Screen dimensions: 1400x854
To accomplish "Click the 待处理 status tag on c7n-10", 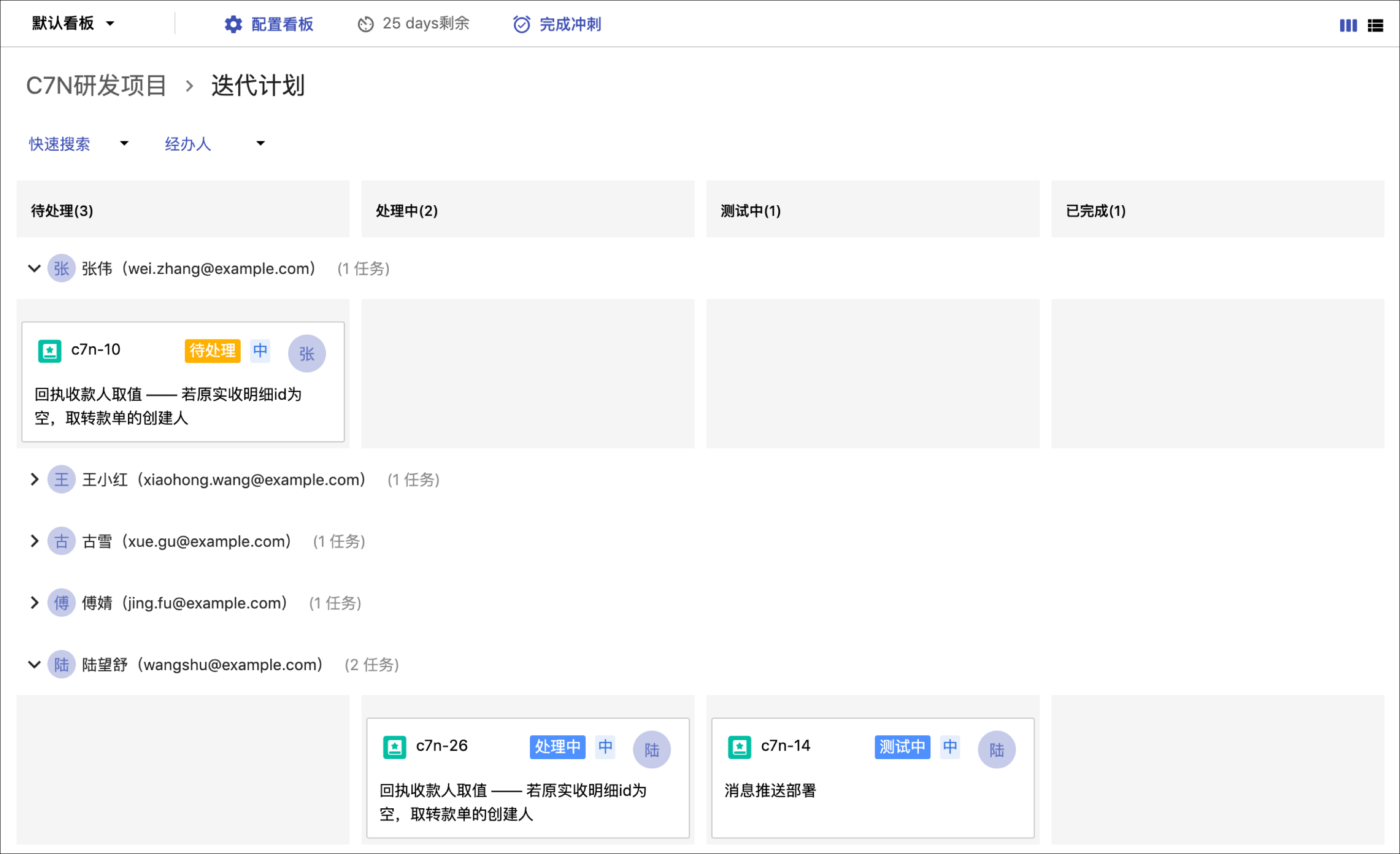I will tap(212, 350).
